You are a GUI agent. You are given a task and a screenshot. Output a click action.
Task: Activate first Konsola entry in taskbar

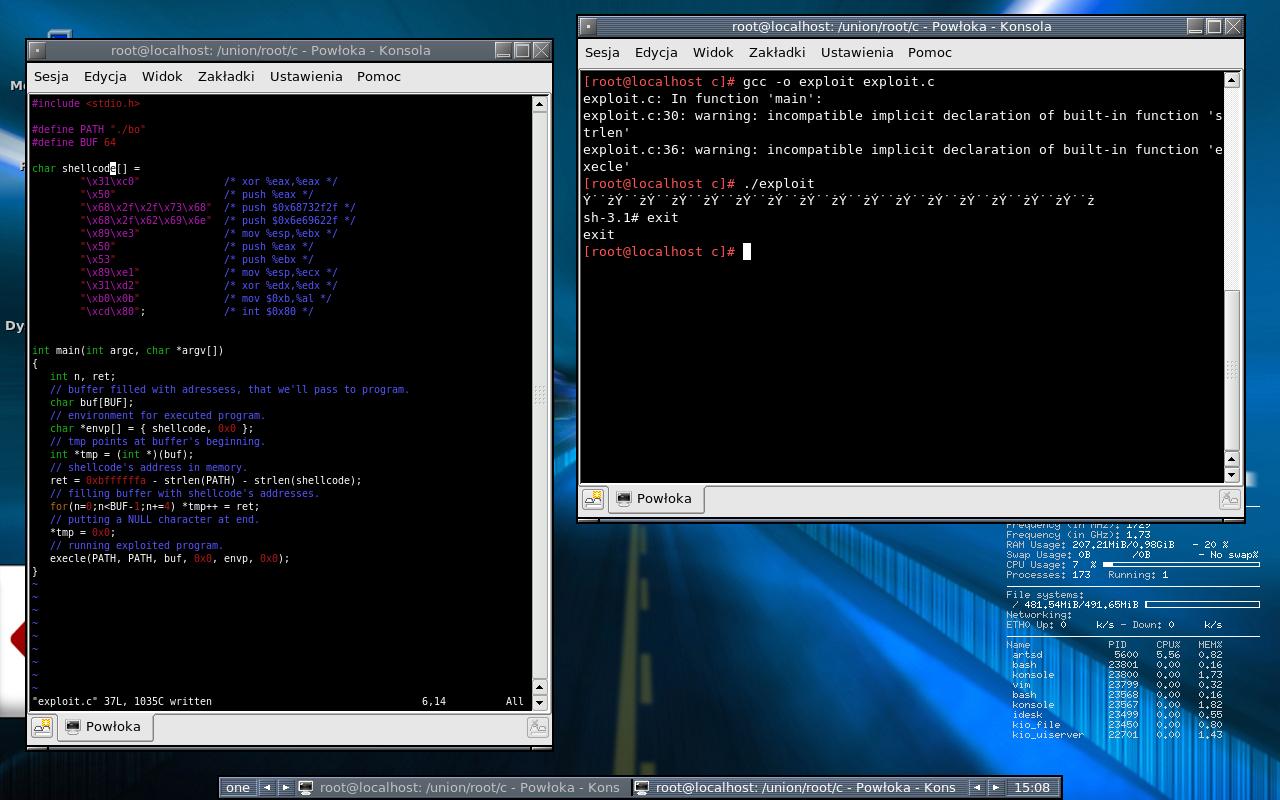click(x=462, y=787)
